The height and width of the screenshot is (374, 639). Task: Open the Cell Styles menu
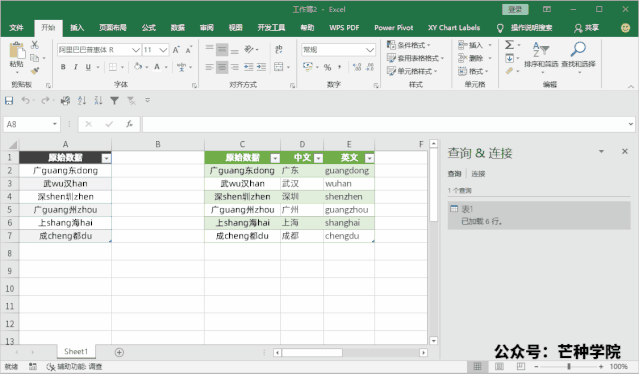(412, 71)
